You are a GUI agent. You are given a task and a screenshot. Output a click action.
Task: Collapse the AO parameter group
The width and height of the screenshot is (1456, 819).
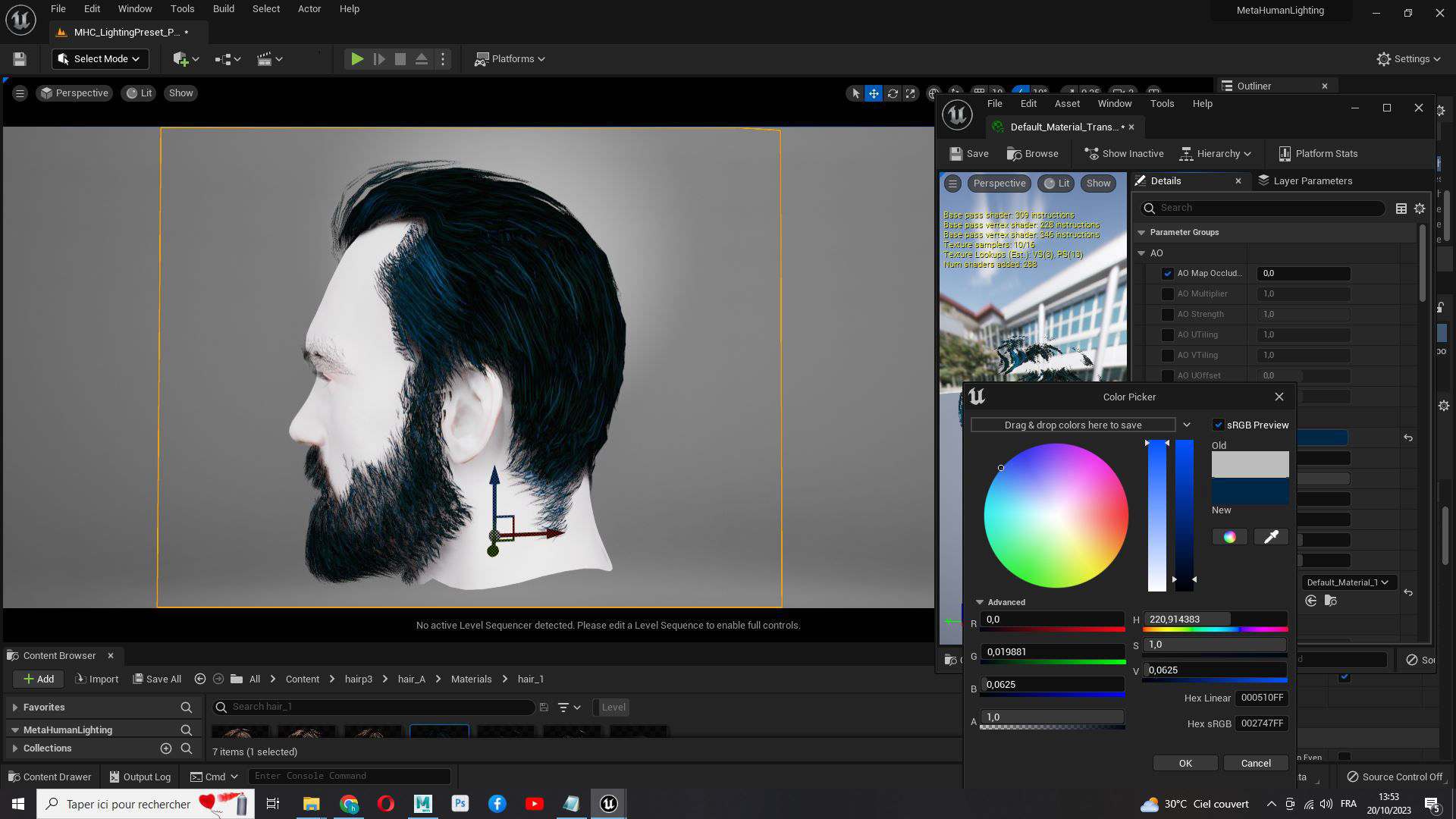click(x=1141, y=253)
